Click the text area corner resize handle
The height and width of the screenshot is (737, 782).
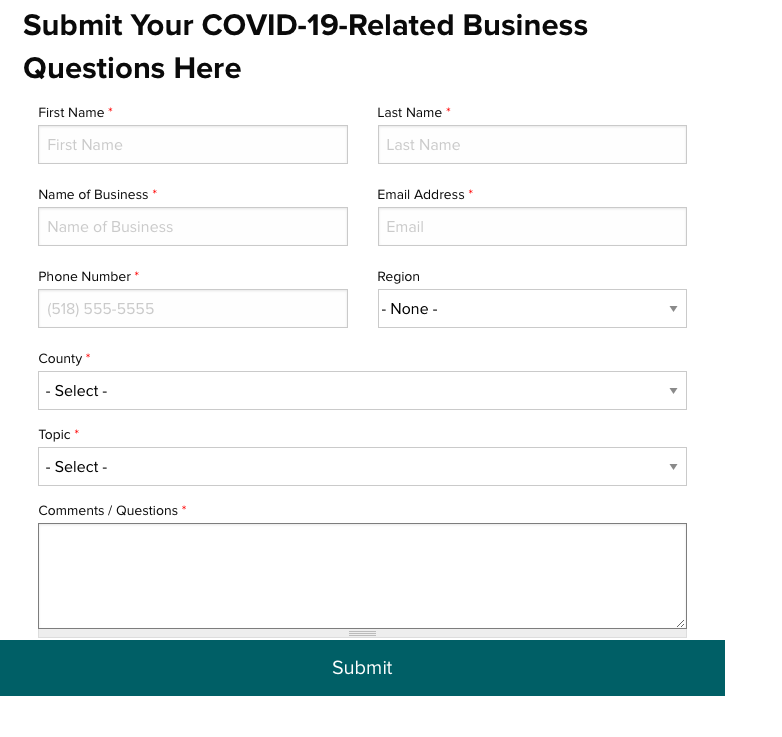[680, 622]
